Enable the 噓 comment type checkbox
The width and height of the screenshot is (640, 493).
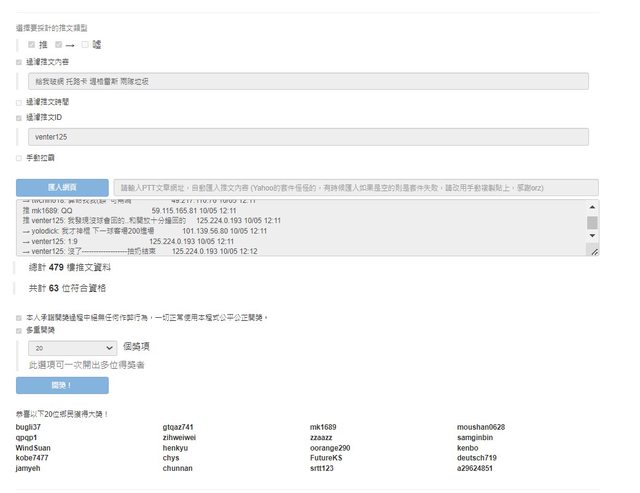(x=86, y=45)
